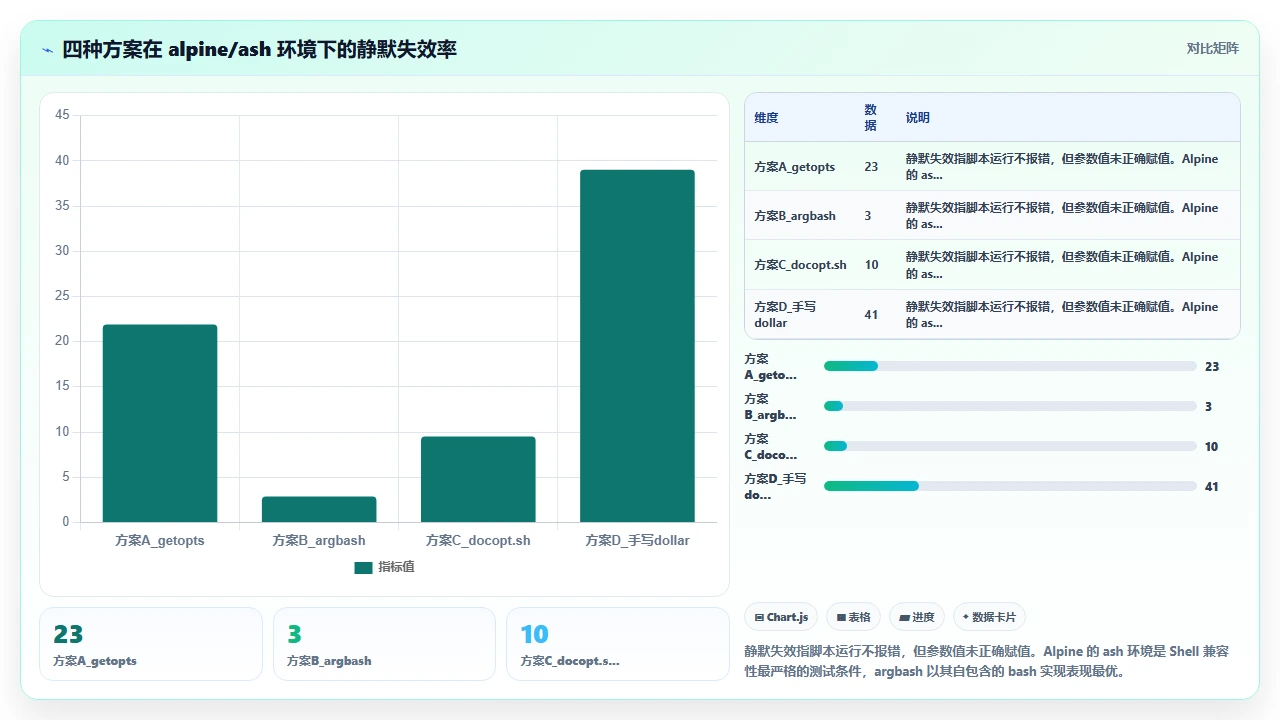The width and height of the screenshot is (1280, 720).
Task: Click the 方案A_getopts bar in the chart
Action: (160, 423)
